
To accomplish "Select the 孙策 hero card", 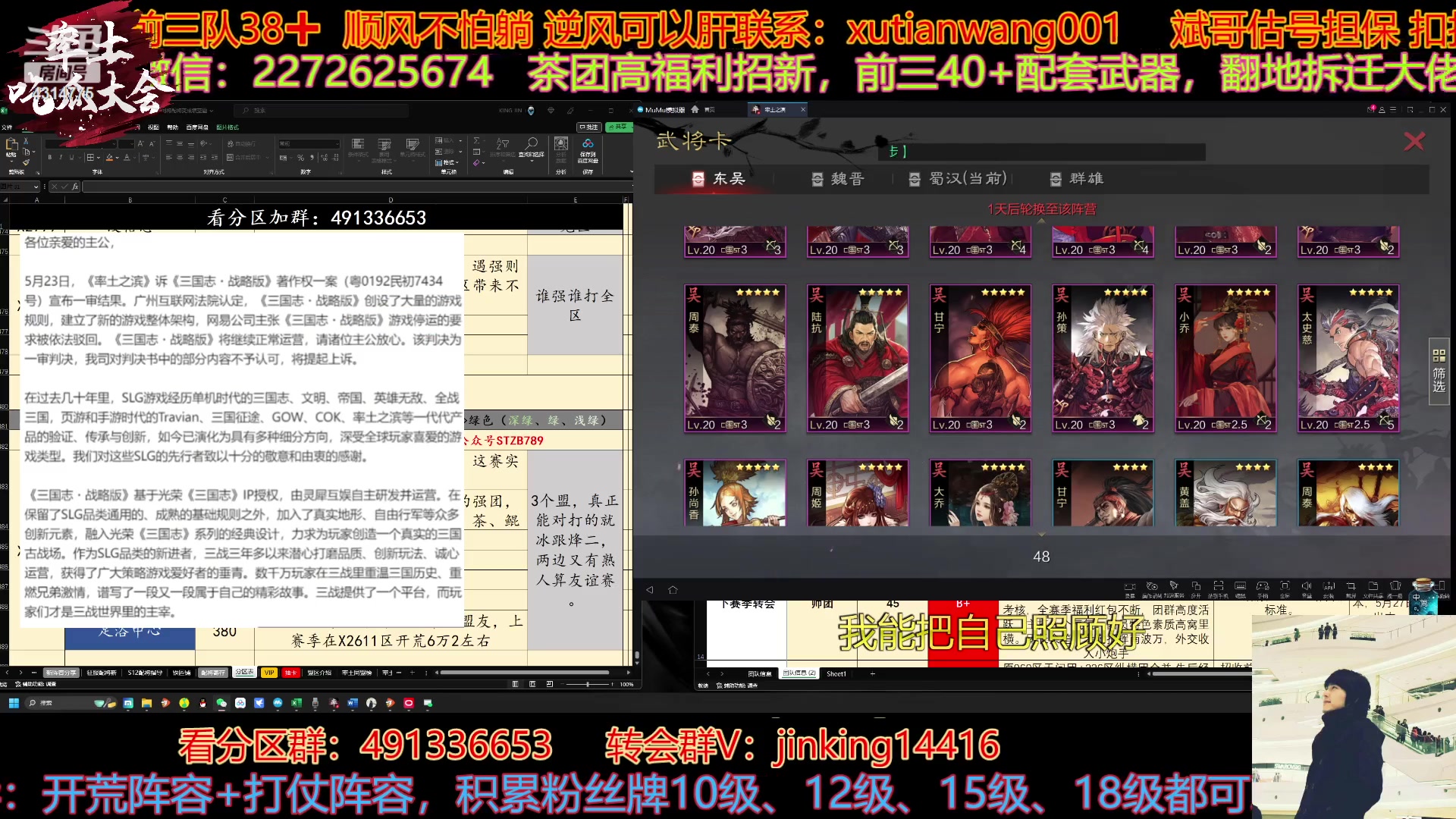I will click(x=1103, y=359).
